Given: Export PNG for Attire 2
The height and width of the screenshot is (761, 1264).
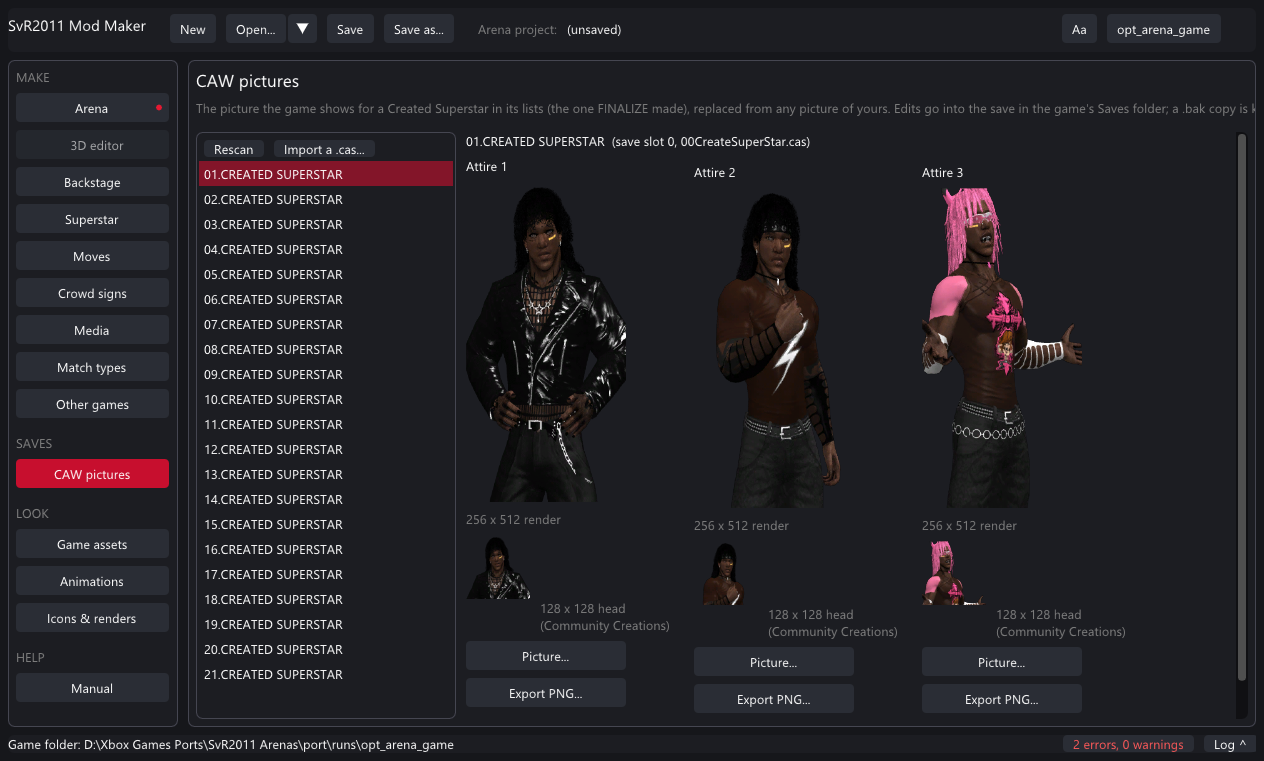Looking at the screenshot, I should point(774,699).
